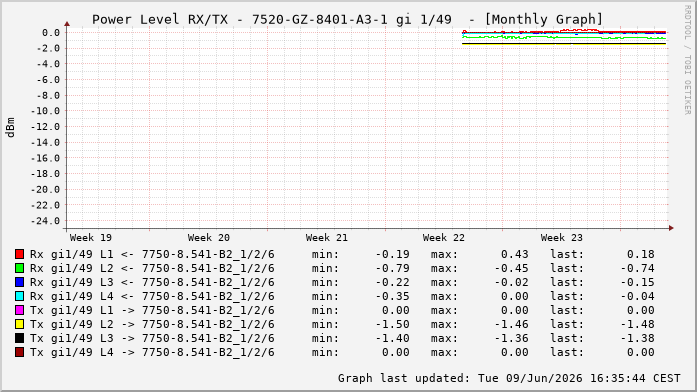Click the dBm y-axis label
The width and height of the screenshot is (697, 392).
[x=11, y=128]
